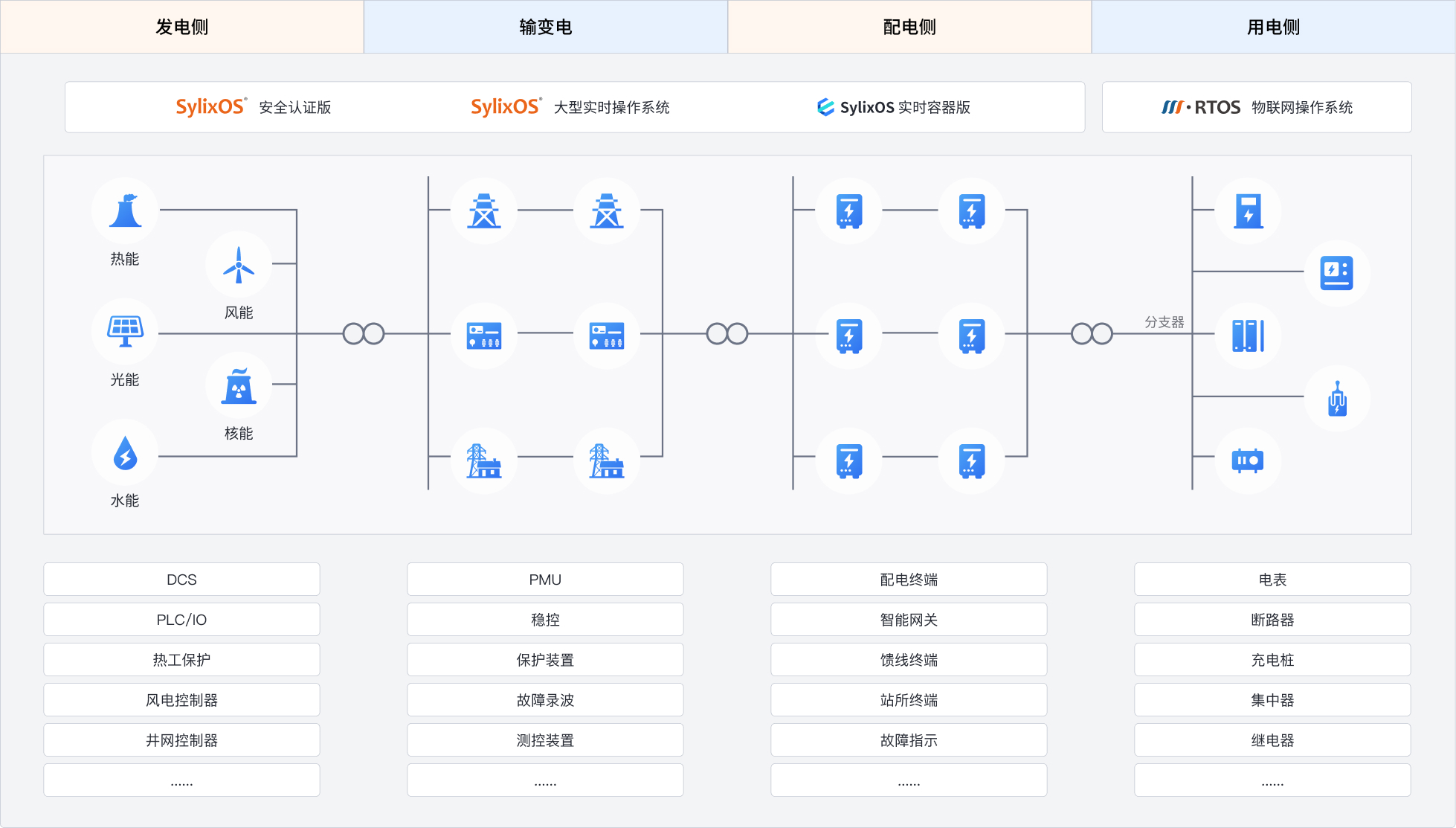1456x828 pixels.
Task: Open the 用电侧 tab
Action: point(1273,27)
